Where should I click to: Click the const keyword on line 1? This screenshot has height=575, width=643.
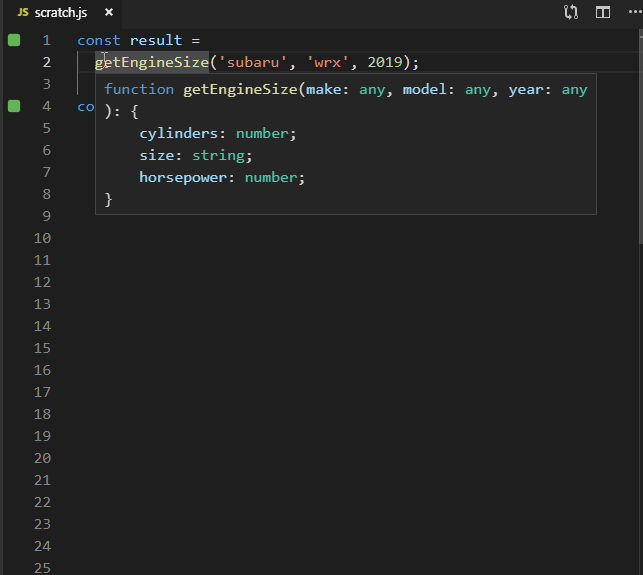98,40
